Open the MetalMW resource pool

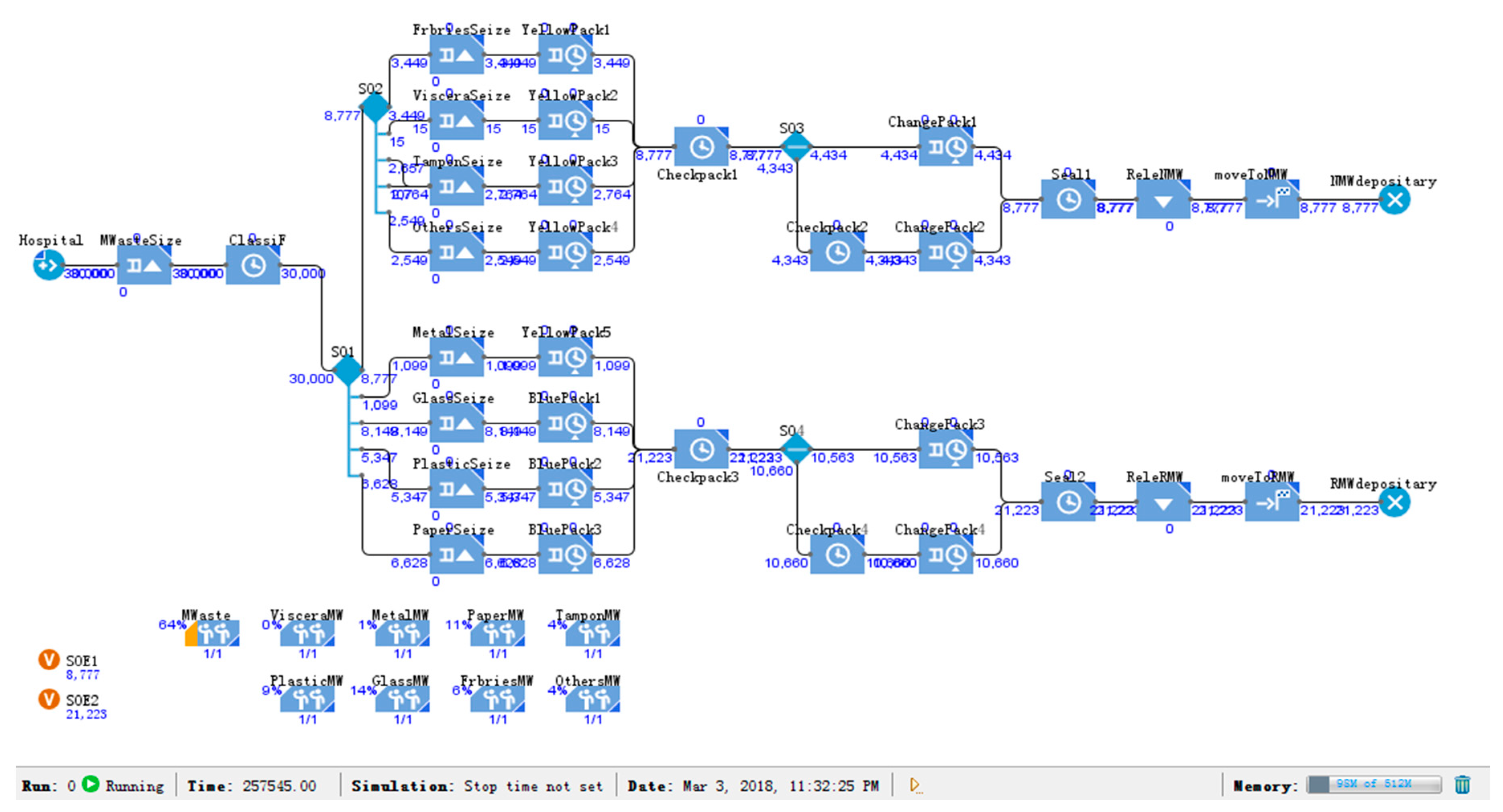pyautogui.click(x=403, y=633)
